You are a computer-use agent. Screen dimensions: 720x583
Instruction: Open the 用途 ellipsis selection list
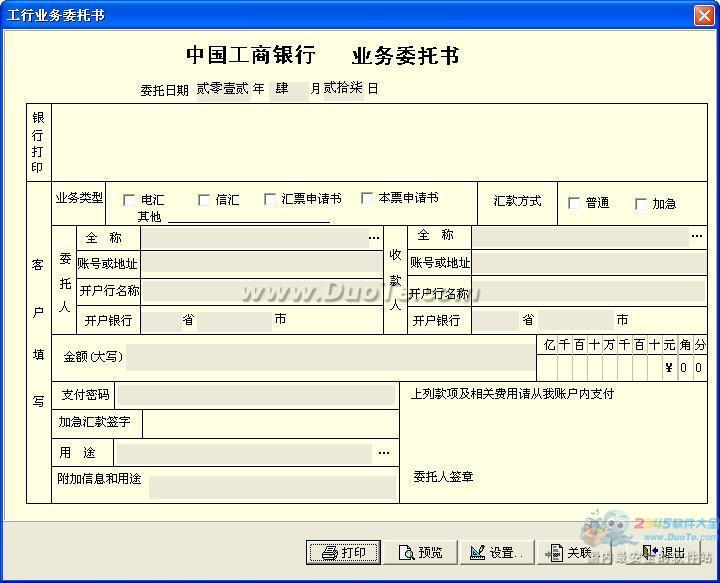tap(384, 453)
